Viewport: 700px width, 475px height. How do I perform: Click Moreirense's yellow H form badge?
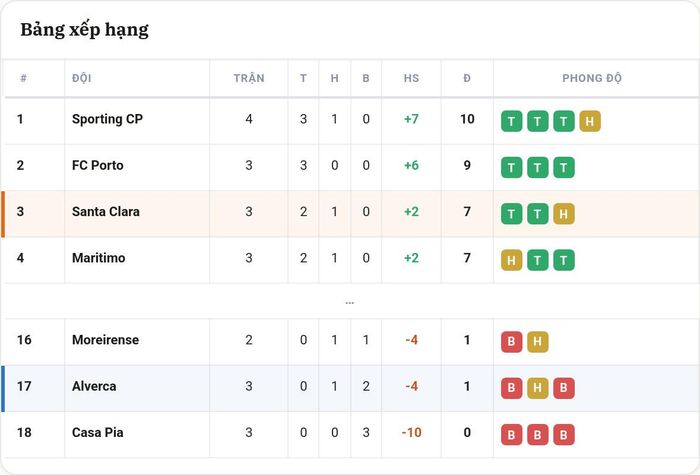[538, 342]
